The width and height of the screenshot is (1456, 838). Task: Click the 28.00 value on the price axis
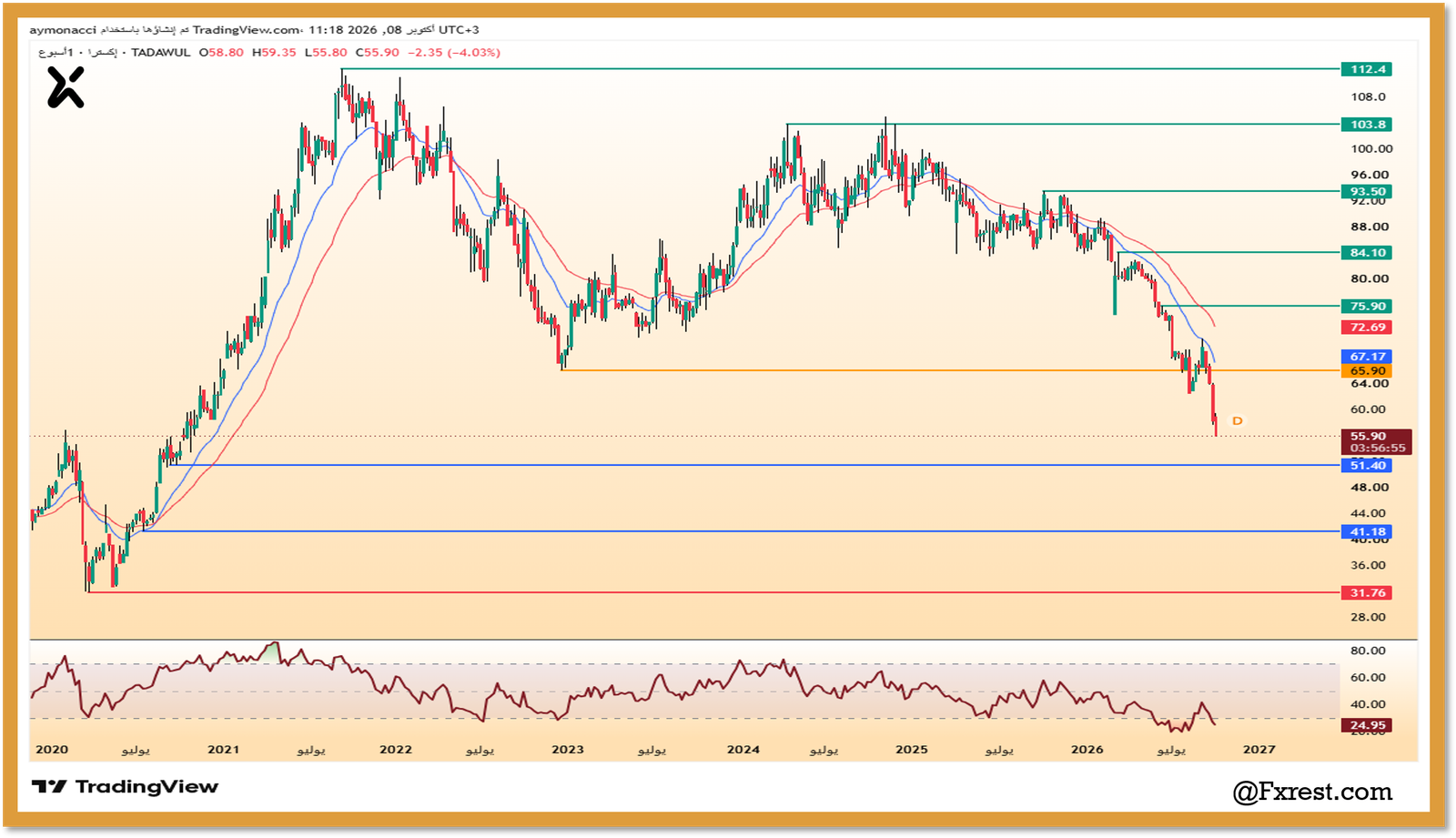pyautogui.click(x=1369, y=617)
